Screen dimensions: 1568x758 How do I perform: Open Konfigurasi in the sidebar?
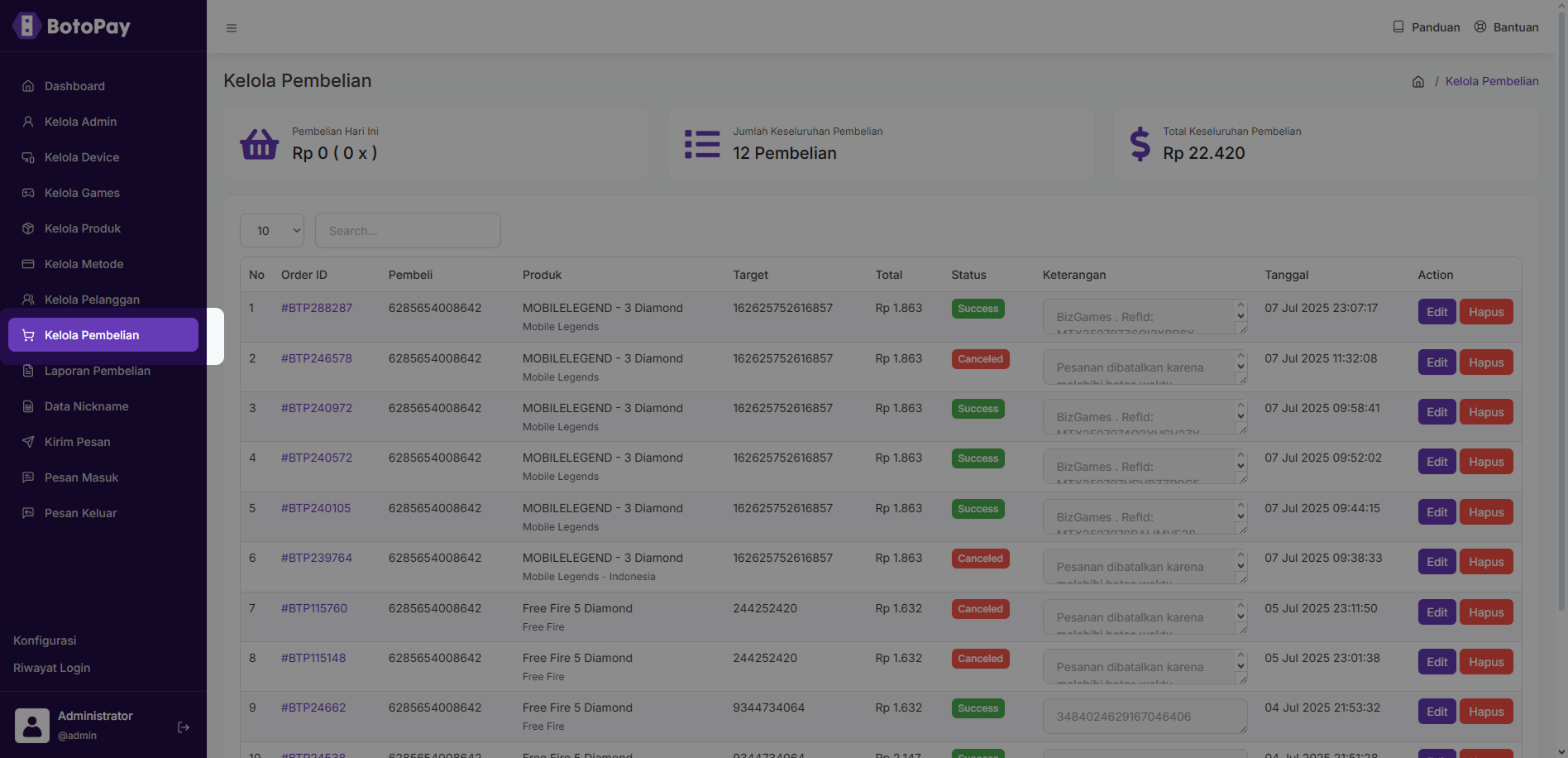point(45,640)
